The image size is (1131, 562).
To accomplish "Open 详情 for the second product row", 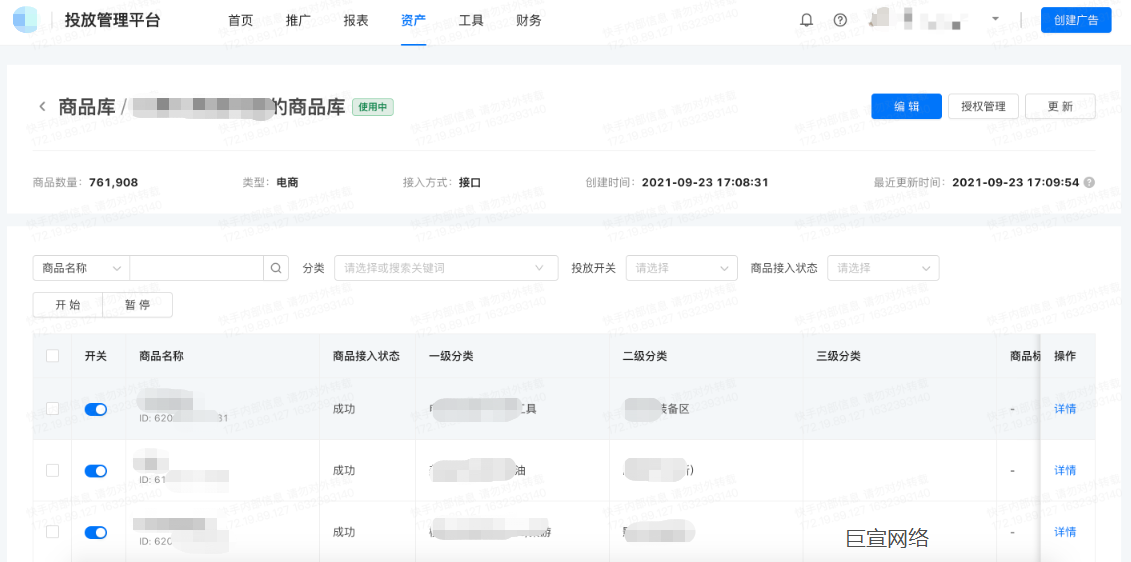I will pos(1065,470).
